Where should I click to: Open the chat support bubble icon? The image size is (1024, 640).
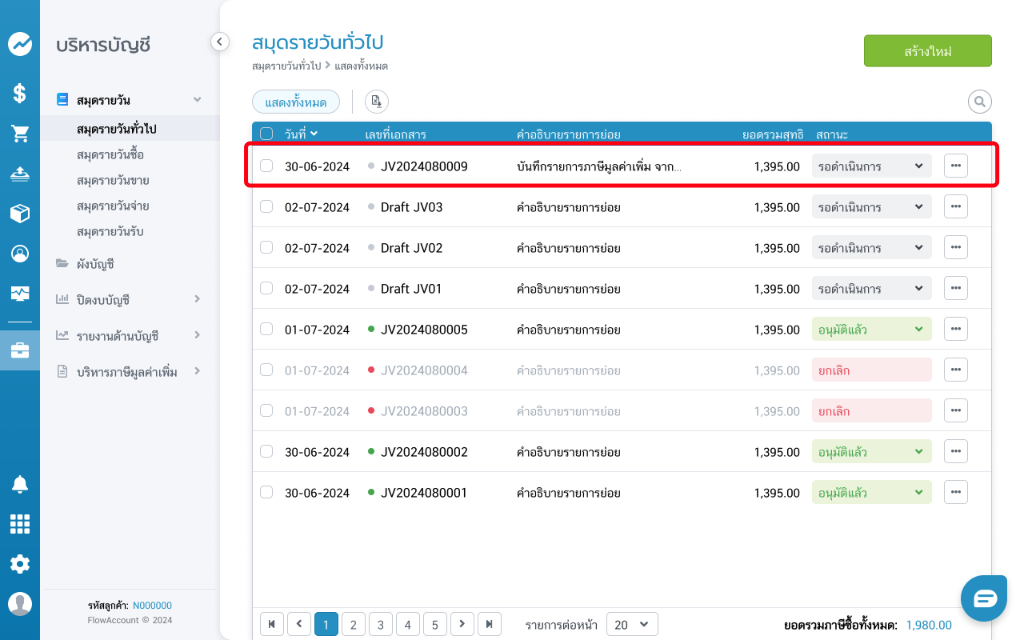pyautogui.click(x=985, y=598)
